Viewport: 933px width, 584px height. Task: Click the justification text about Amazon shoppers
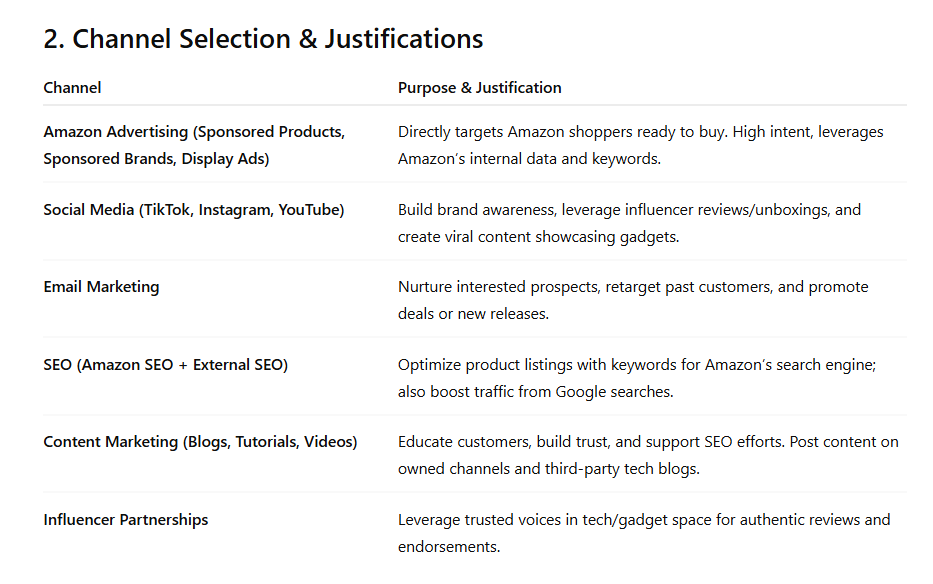point(640,145)
